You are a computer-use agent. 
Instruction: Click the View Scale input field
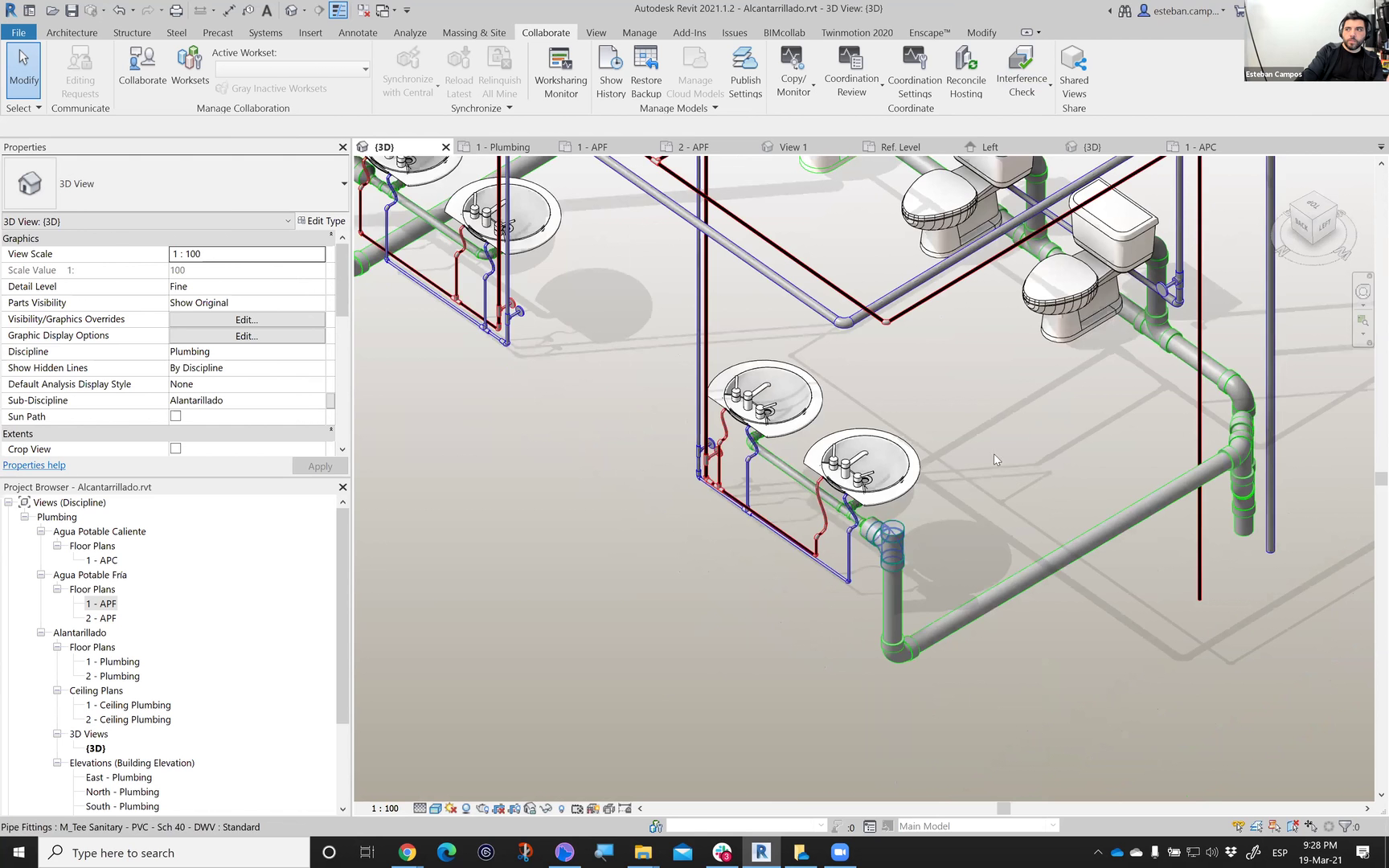pyautogui.click(x=247, y=254)
